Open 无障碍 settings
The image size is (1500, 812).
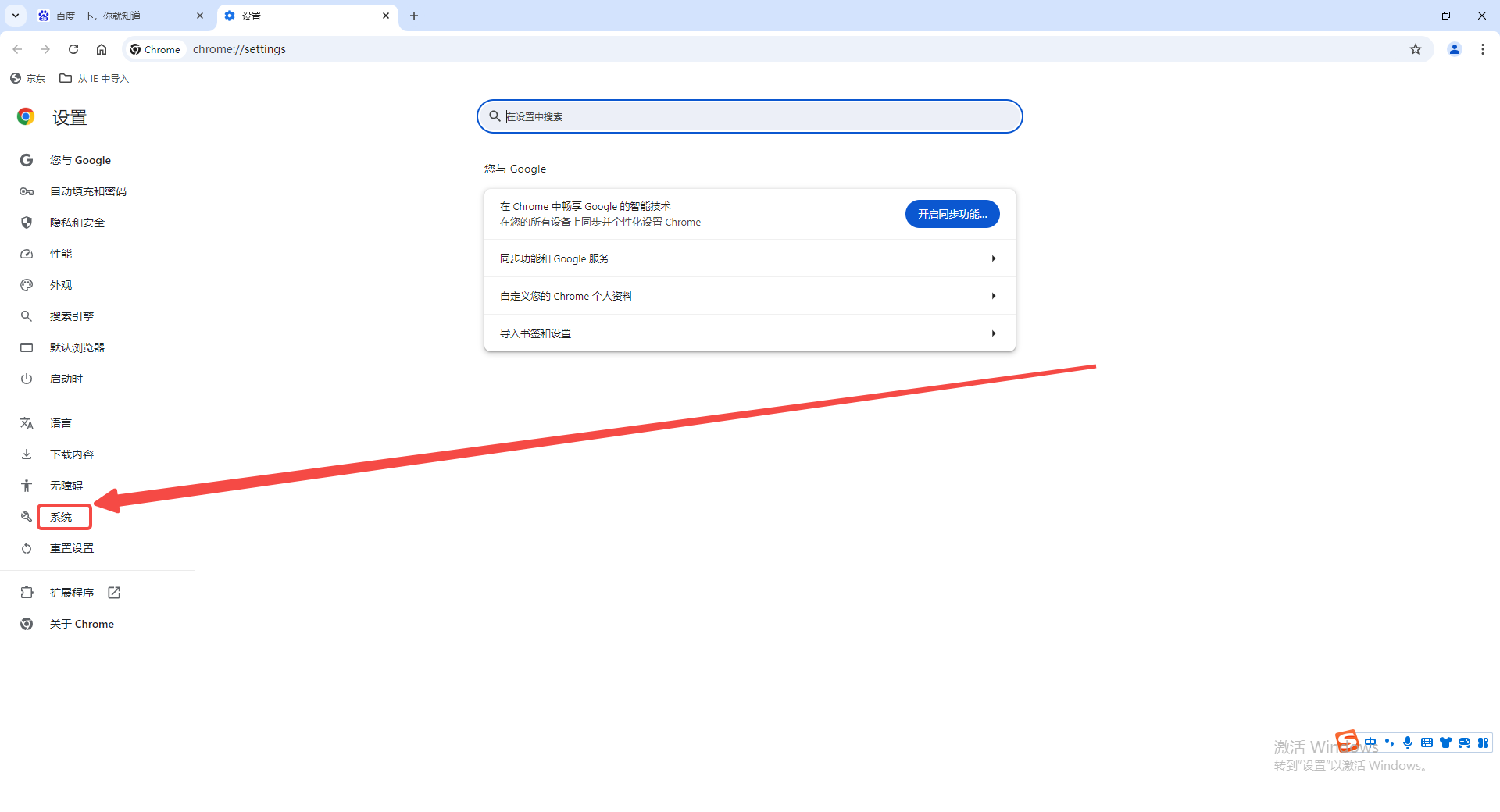point(66,486)
